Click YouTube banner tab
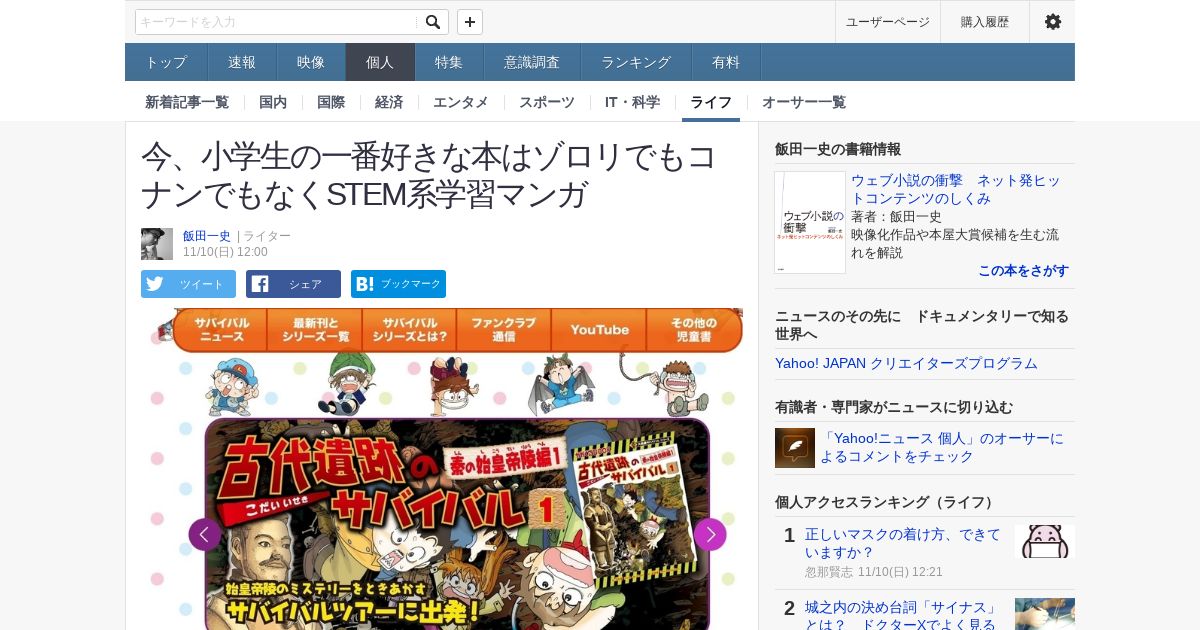1200x630 pixels. 598,330
